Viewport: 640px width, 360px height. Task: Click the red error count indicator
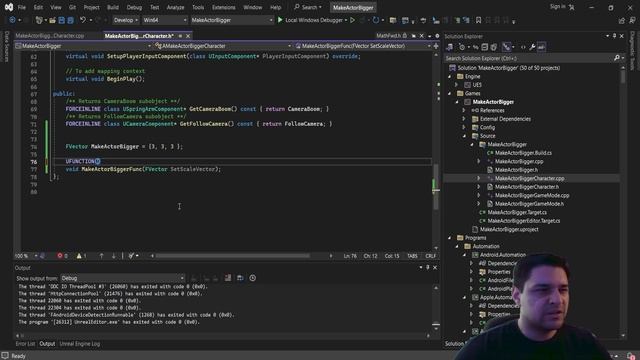point(62,256)
